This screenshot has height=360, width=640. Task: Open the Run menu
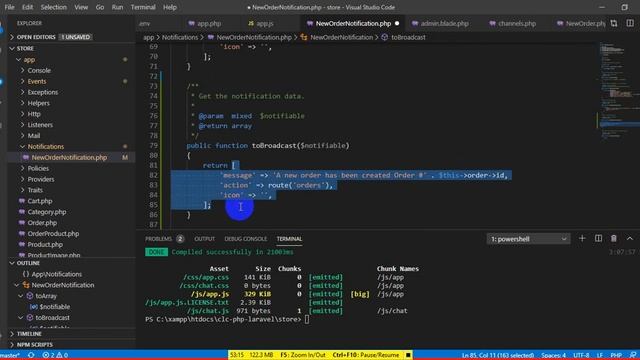coord(117,7)
